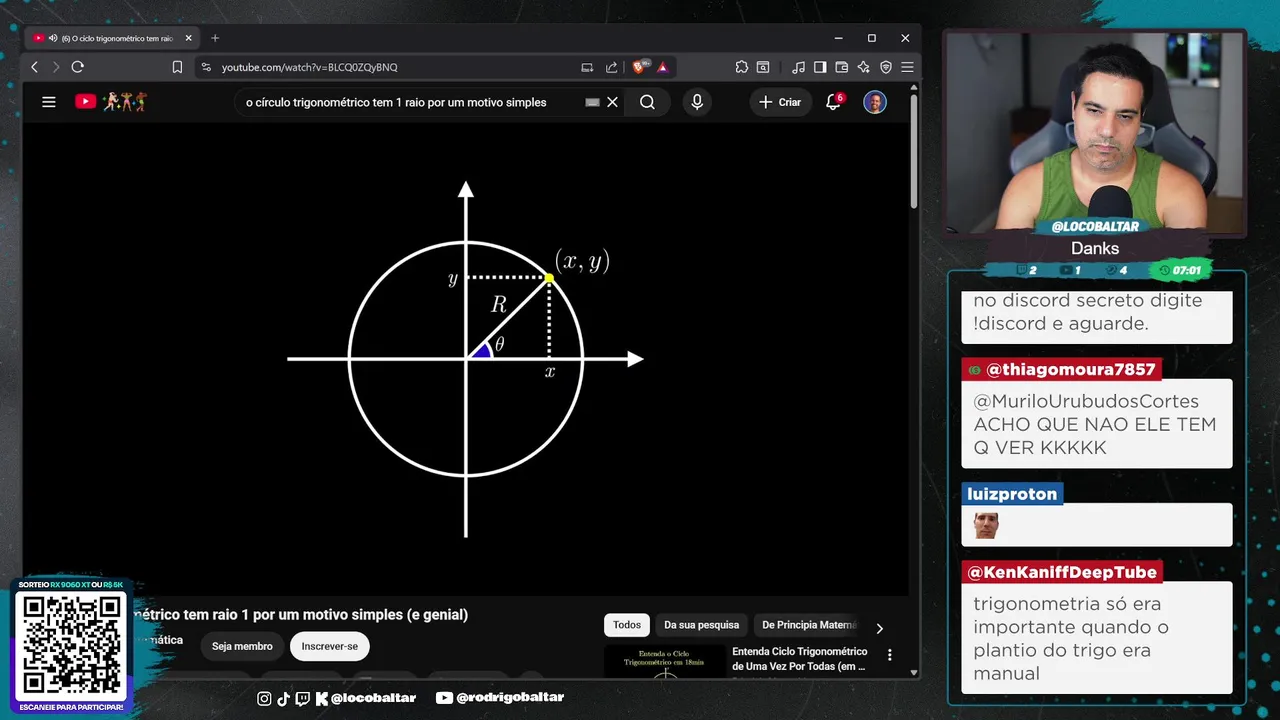The width and height of the screenshot is (1280, 720).
Task: Open the media playlist music note icon
Action: point(798,67)
